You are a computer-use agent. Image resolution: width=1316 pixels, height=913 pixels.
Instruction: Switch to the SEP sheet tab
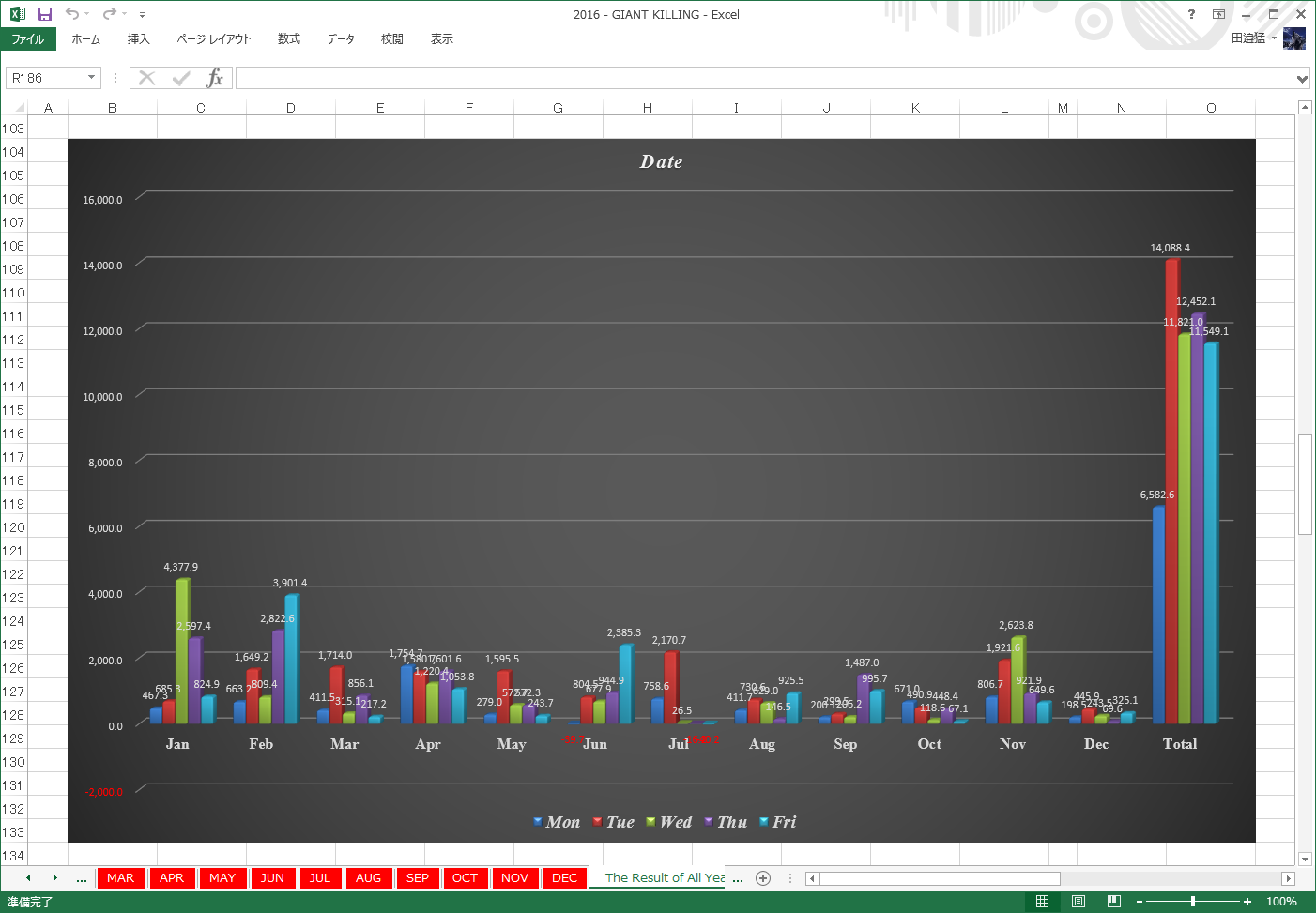point(418,878)
